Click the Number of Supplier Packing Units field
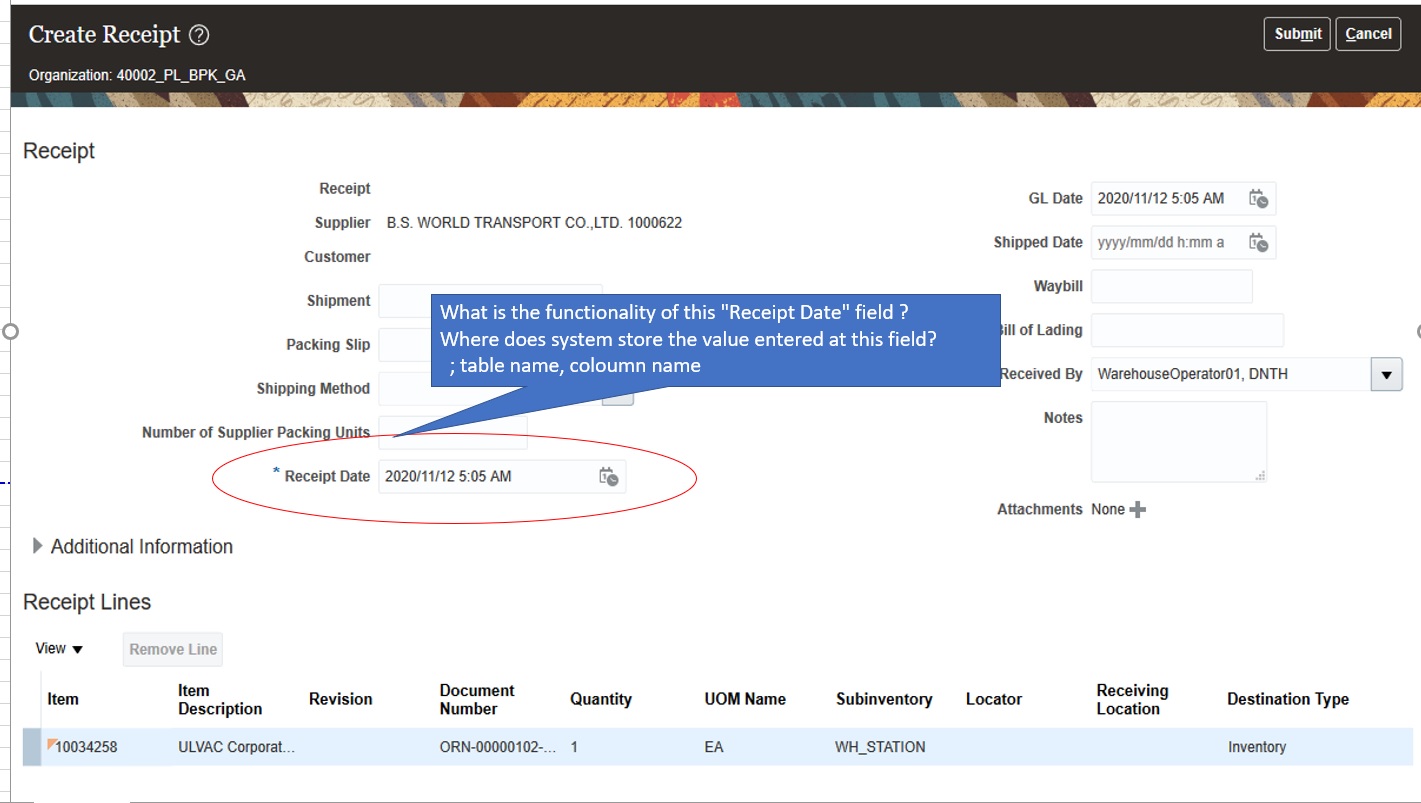Screen dimensions: 1421x803 [450, 431]
